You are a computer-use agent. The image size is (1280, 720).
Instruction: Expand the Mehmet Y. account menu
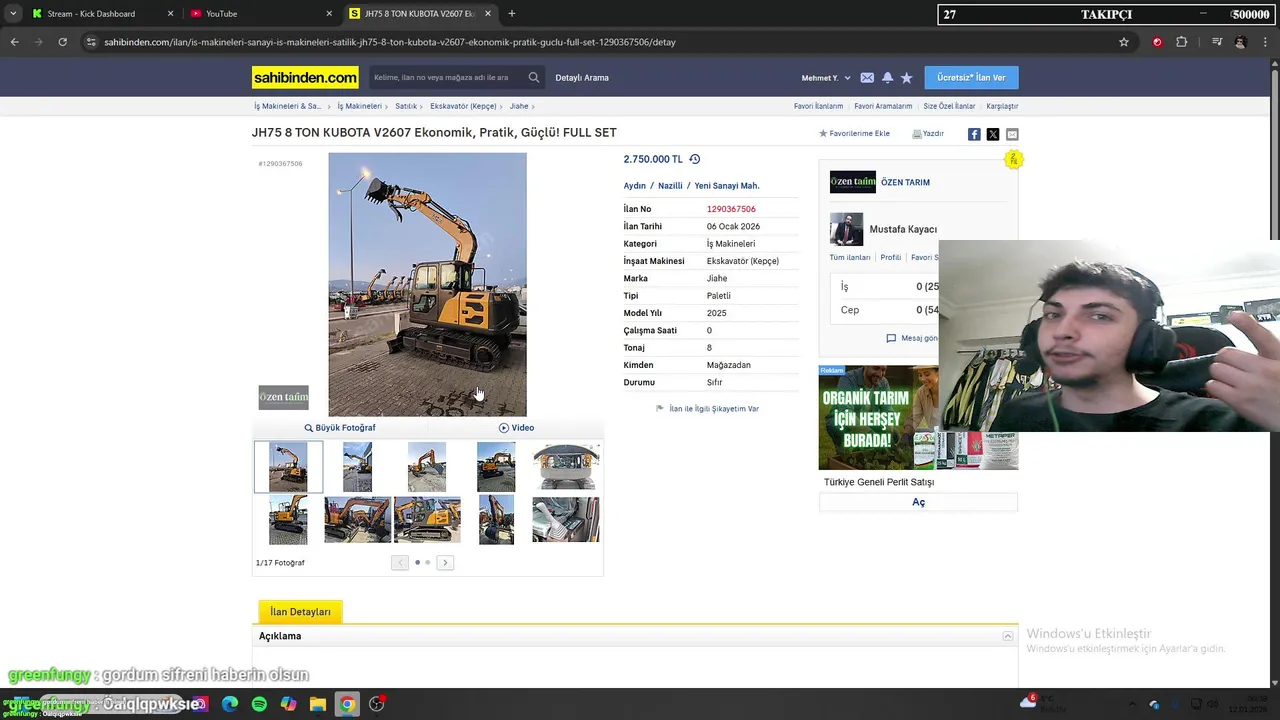click(x=826, y=78)
